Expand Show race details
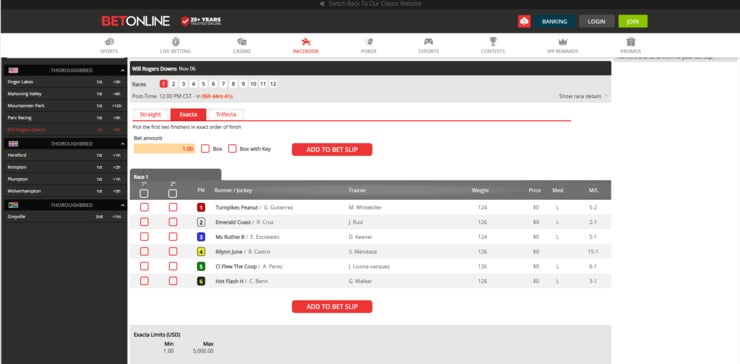Viewport: 740px width, 364px height. pos(583,96)
